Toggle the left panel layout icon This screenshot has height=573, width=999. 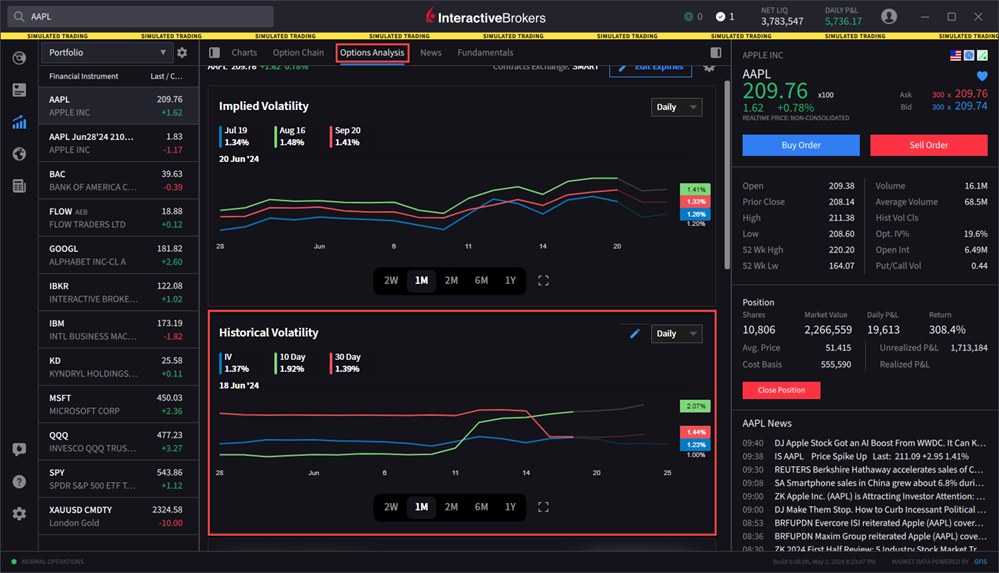[215, 52]
